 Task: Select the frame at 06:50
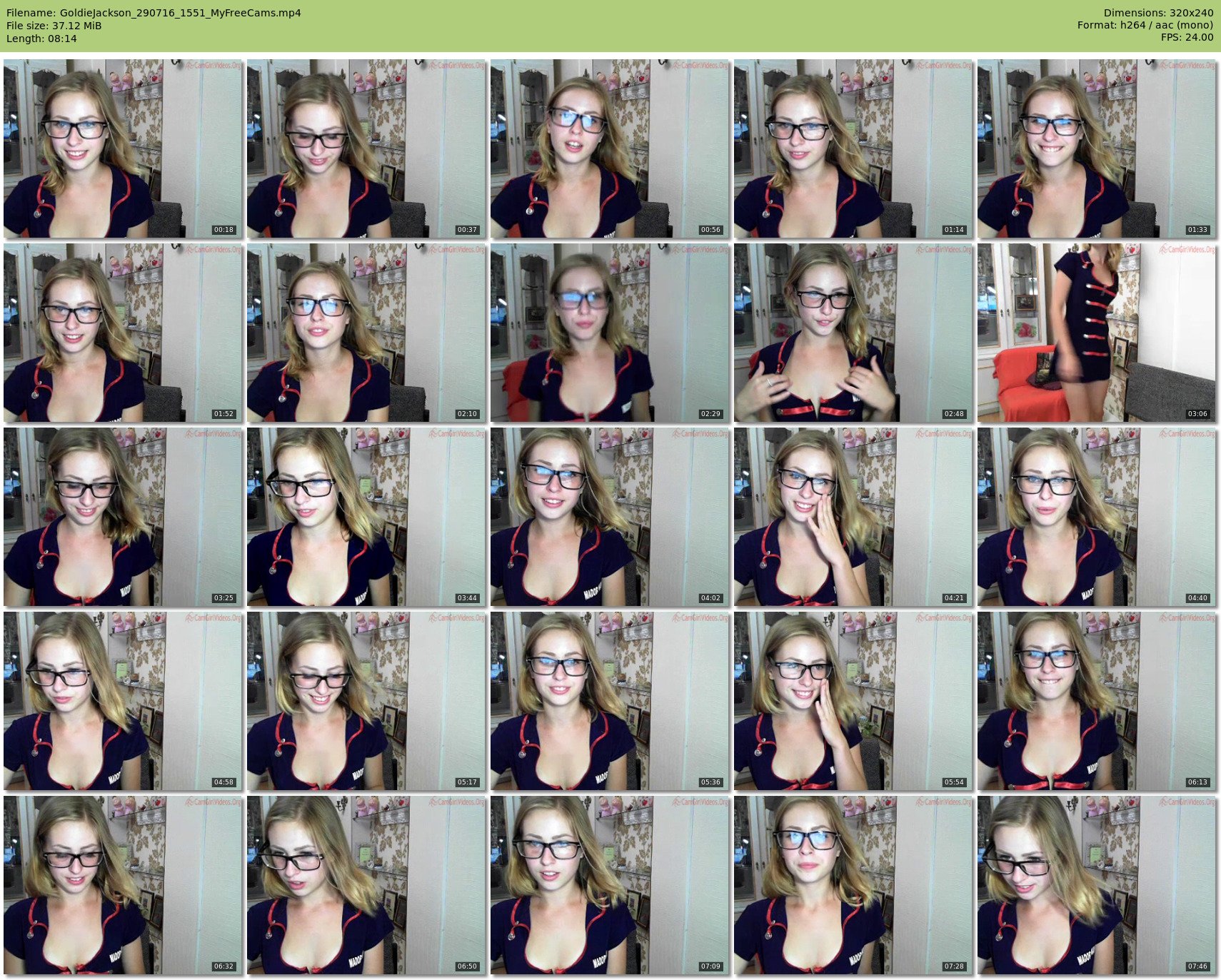(366, 885)
